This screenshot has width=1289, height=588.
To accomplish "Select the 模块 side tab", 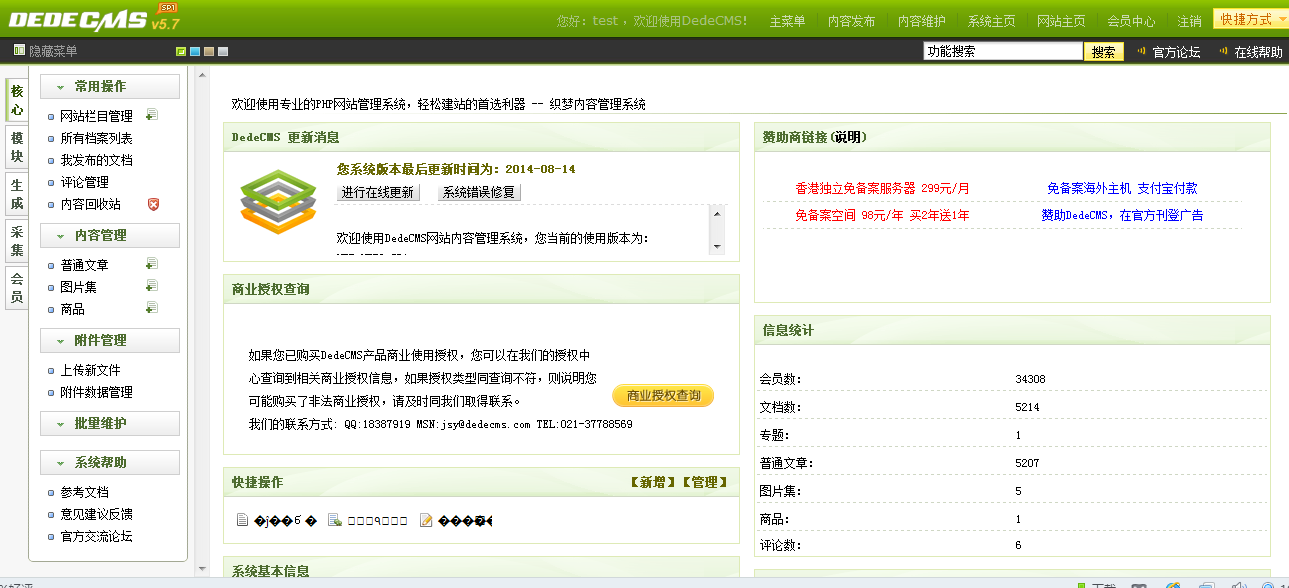I will click(x=17, y=147).
